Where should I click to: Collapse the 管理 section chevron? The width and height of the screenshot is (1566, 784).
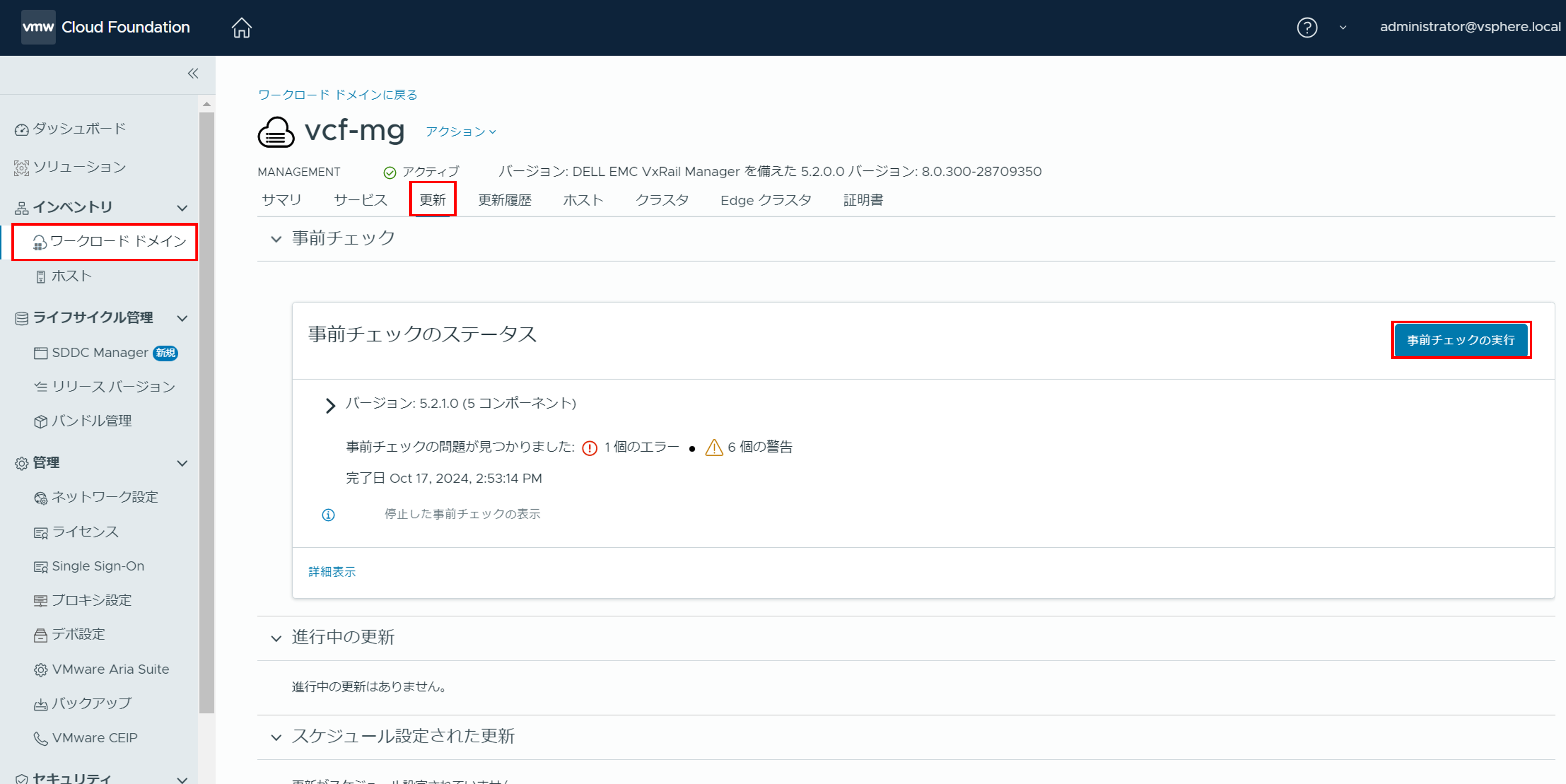pyautogui.click(x=182, y=463)
